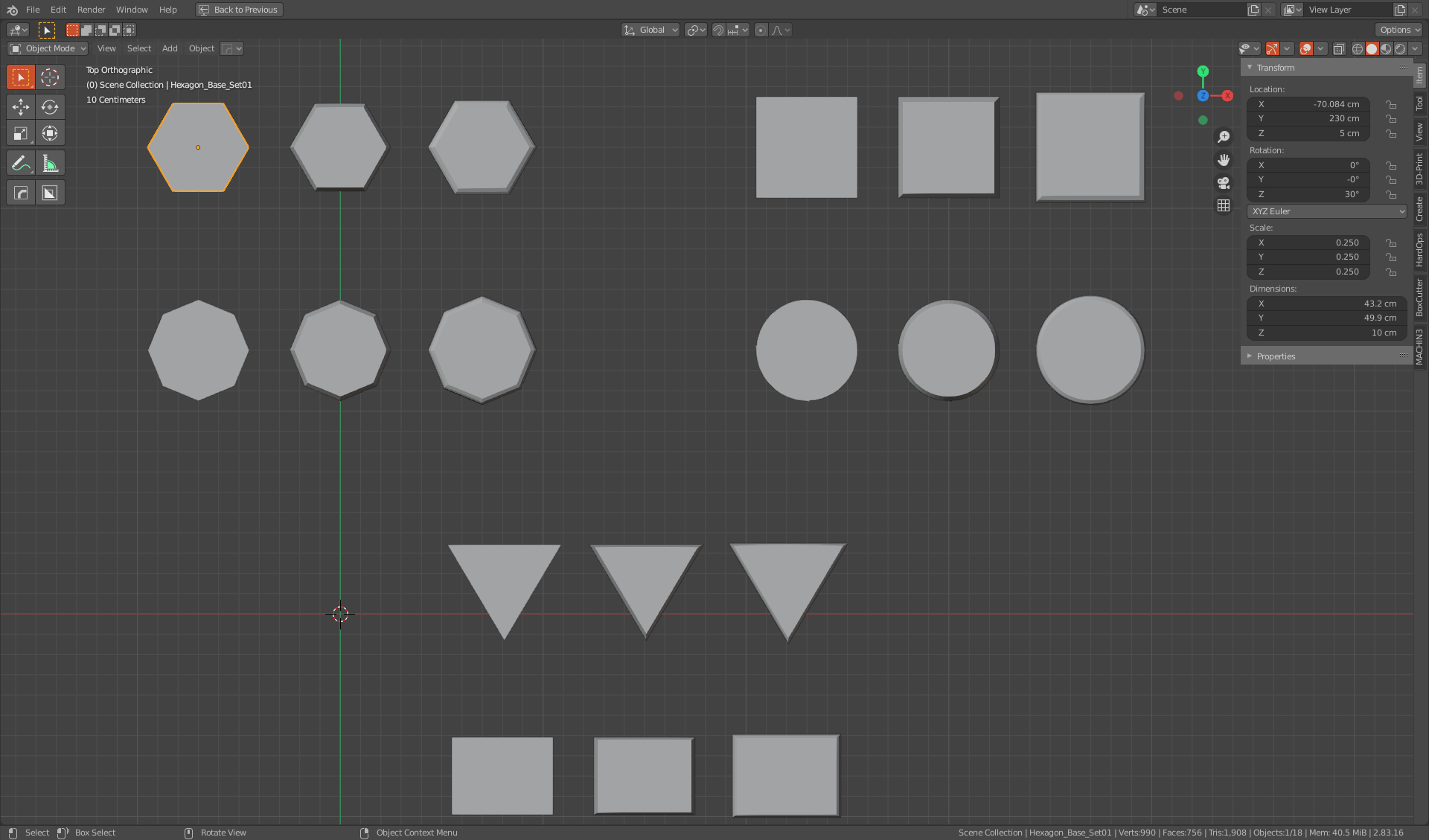Pick the Measure tool
Screen dimensions: 1429x840
(50, 162)
